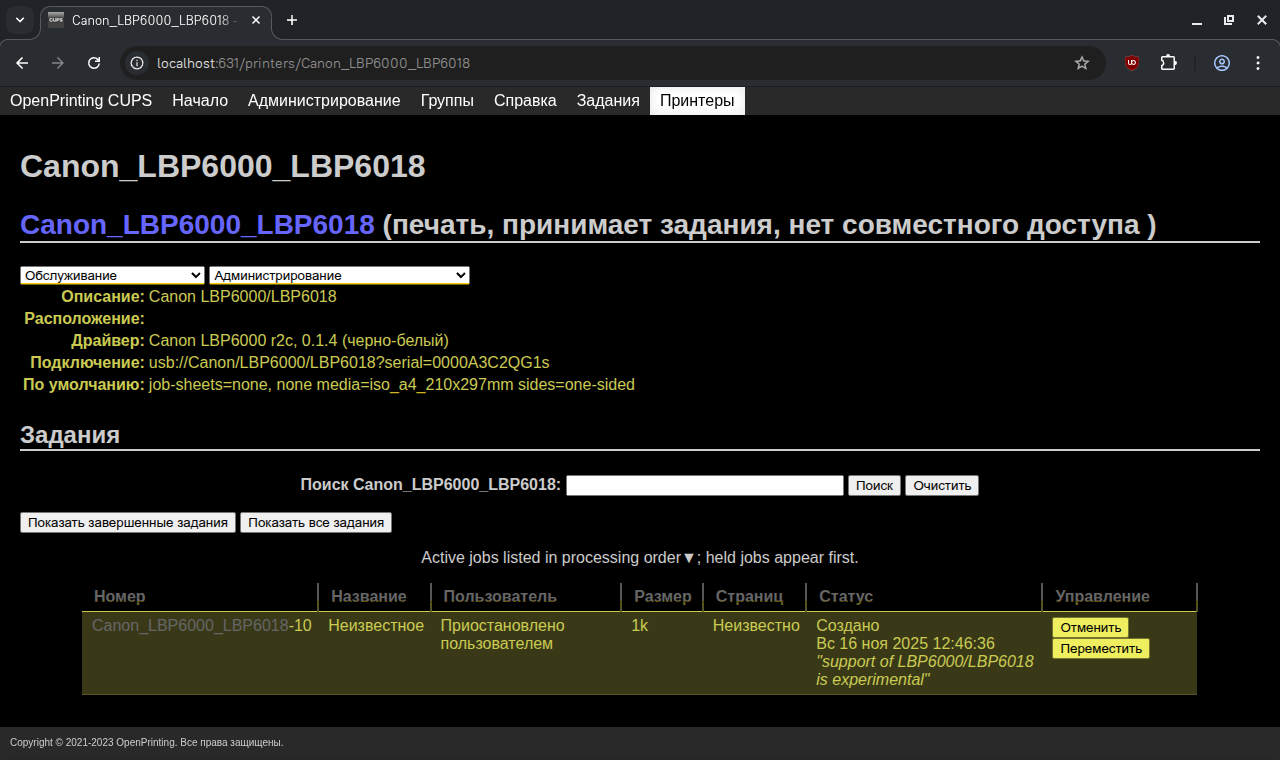Go forward to the next page
This screenshot has width=1280, height=760.
click(58, 63)
